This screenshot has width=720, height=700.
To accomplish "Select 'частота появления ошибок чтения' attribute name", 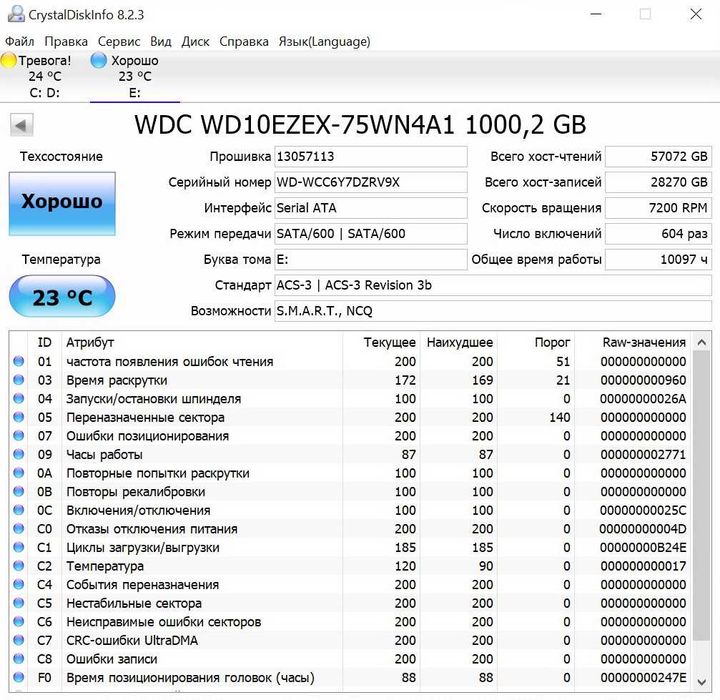I will tap(169, 362).
